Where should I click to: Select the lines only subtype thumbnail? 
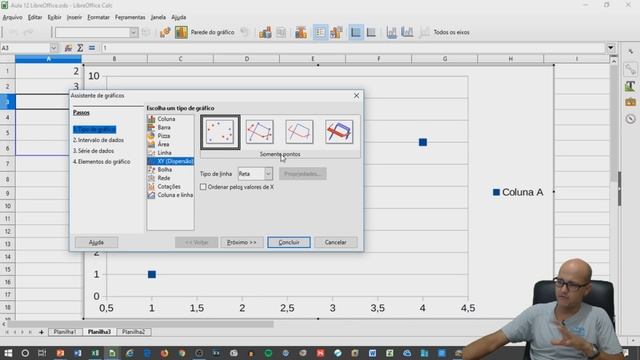[299, 132]
